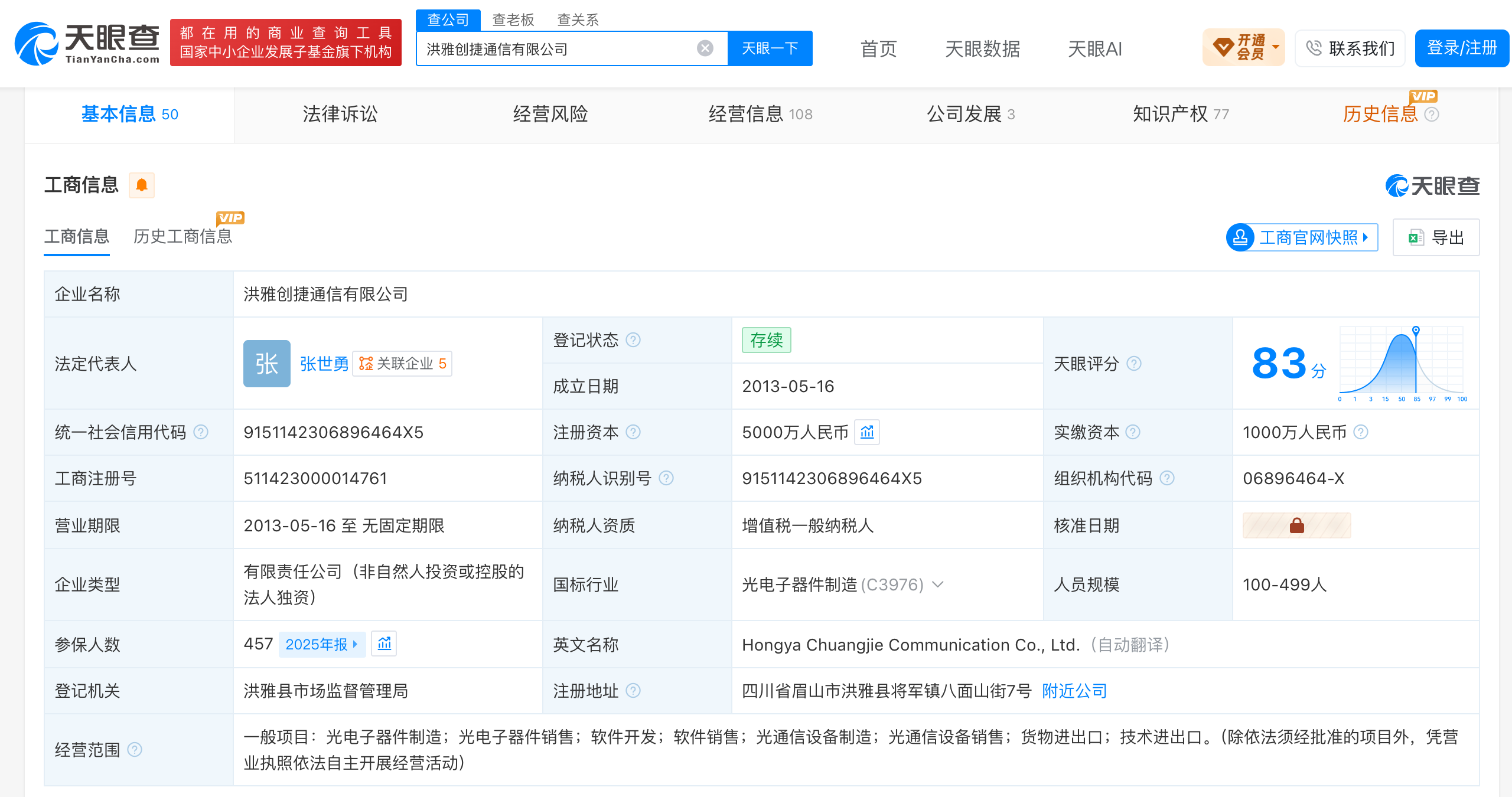Open legal representative 张世勇 link
The image size is (1512, 797).
[x=324, y=364]
